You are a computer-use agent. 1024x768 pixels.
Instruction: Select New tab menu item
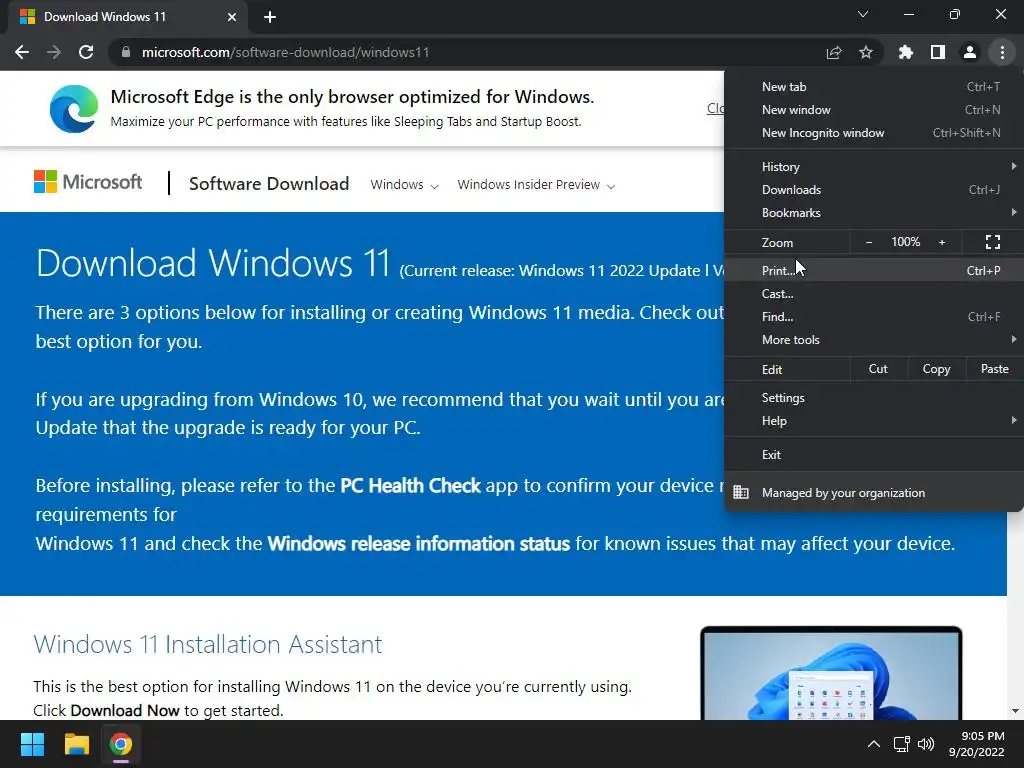[874, 87]
